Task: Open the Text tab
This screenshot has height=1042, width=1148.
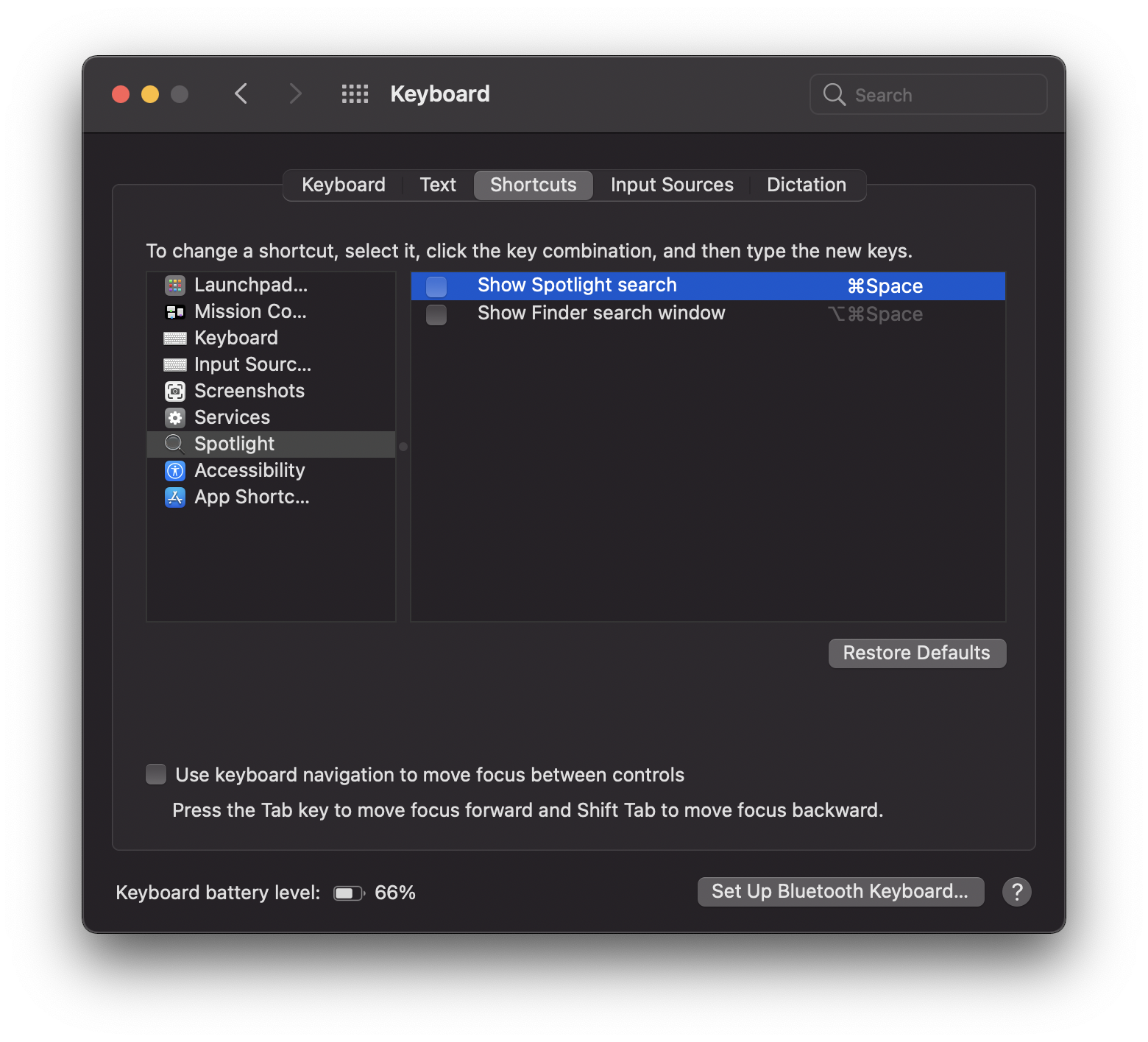Action: [438, 185]
